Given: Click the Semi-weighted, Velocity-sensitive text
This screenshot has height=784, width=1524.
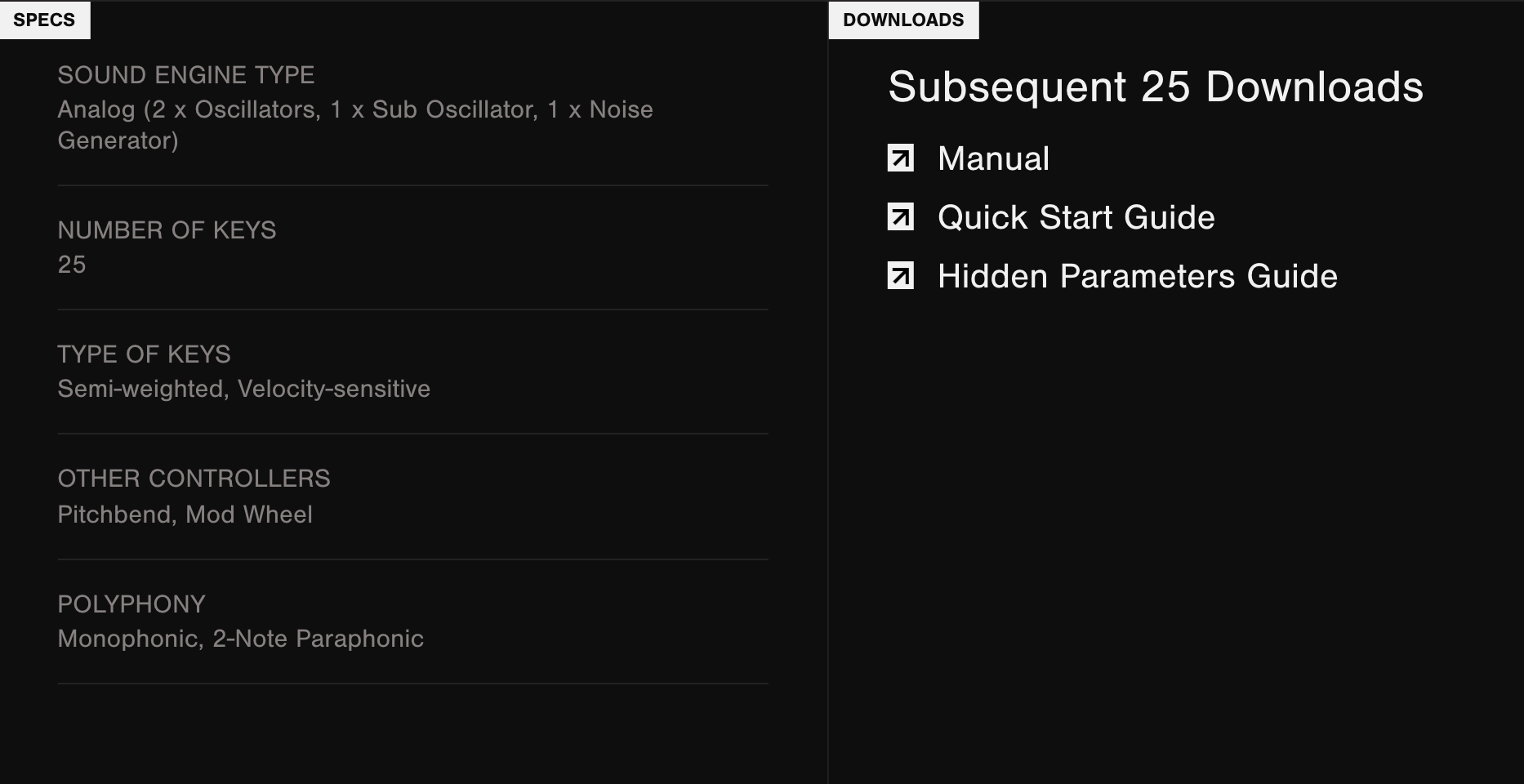Looking at the screenshot, I should pos(243,389).
